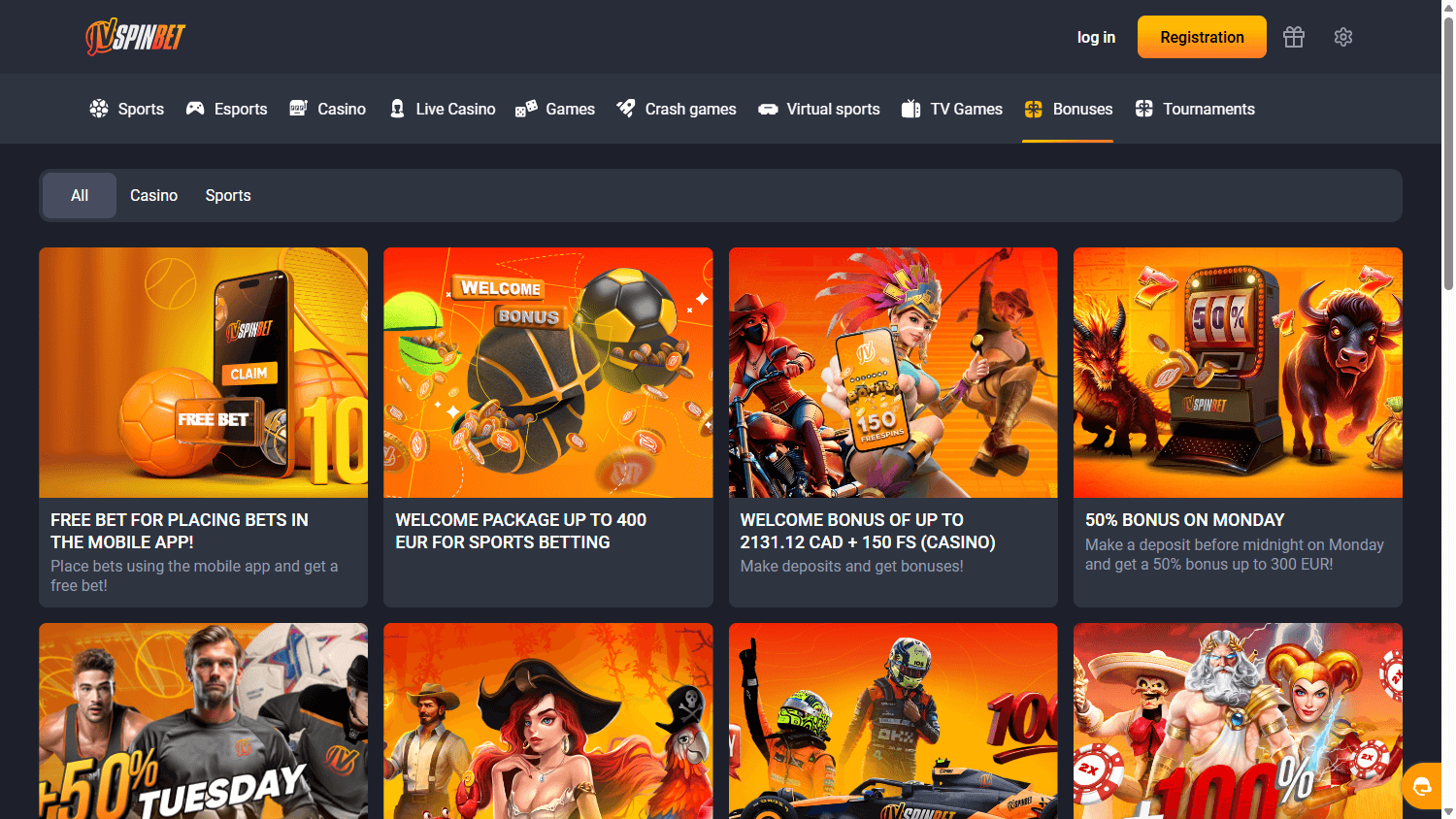
Task: Click the TV Games icon
Action: coord(910,109)
